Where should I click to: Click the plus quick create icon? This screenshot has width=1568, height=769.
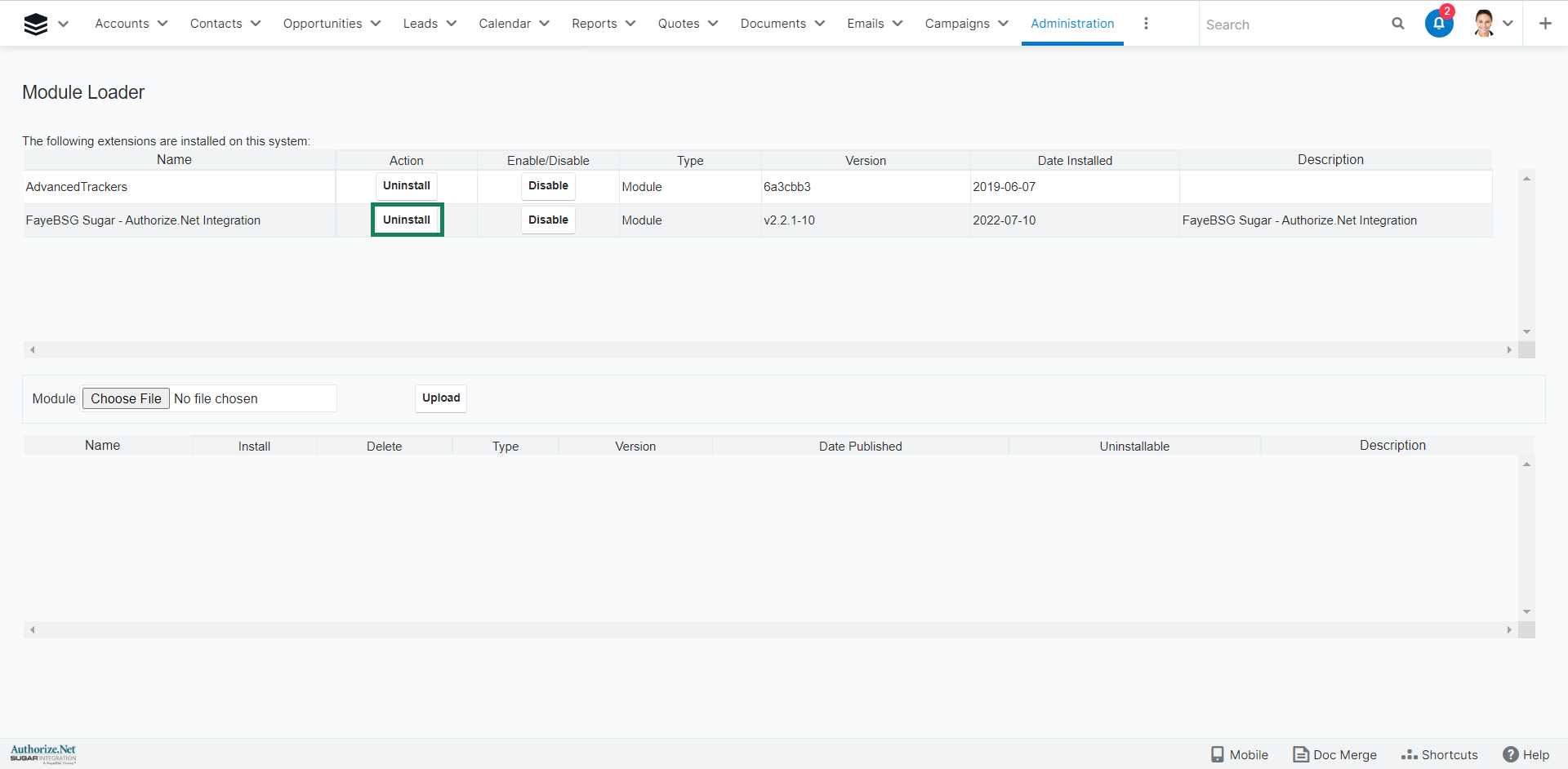click(x=1544, y=24)
